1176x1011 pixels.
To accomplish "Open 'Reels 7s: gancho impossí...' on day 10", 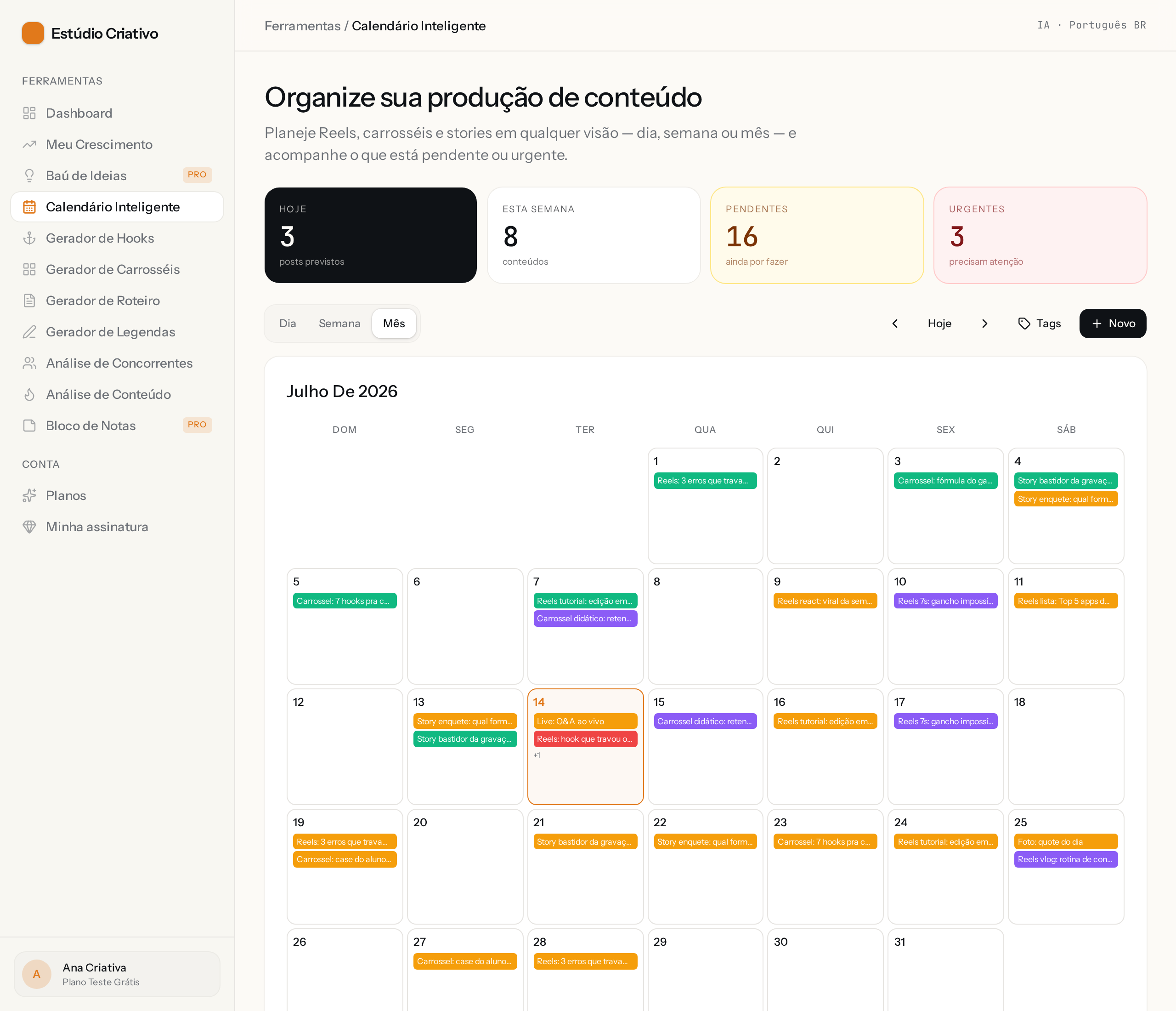I will [x=945, y=601].
